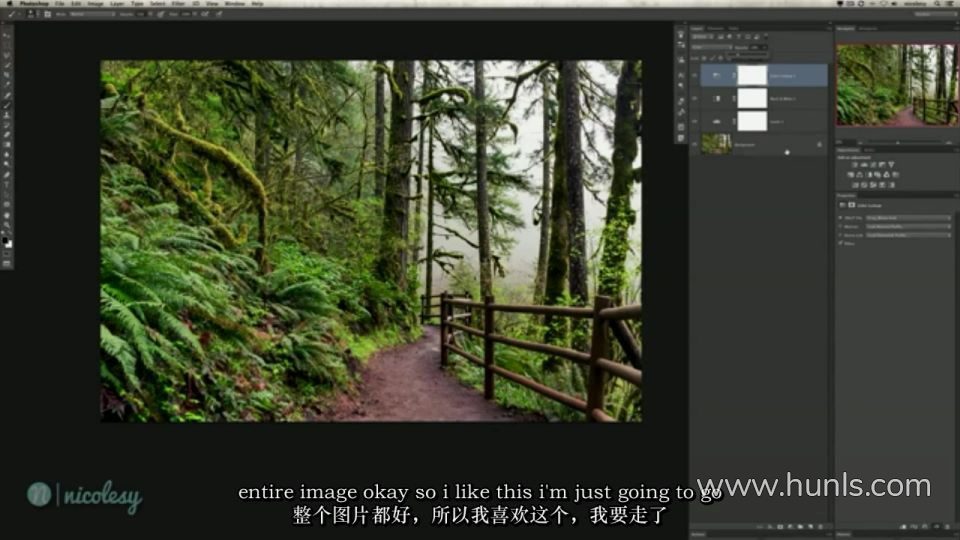960x540 pixels.
Task: Open the Abstract profile dropdown
Action: (909, 227)
